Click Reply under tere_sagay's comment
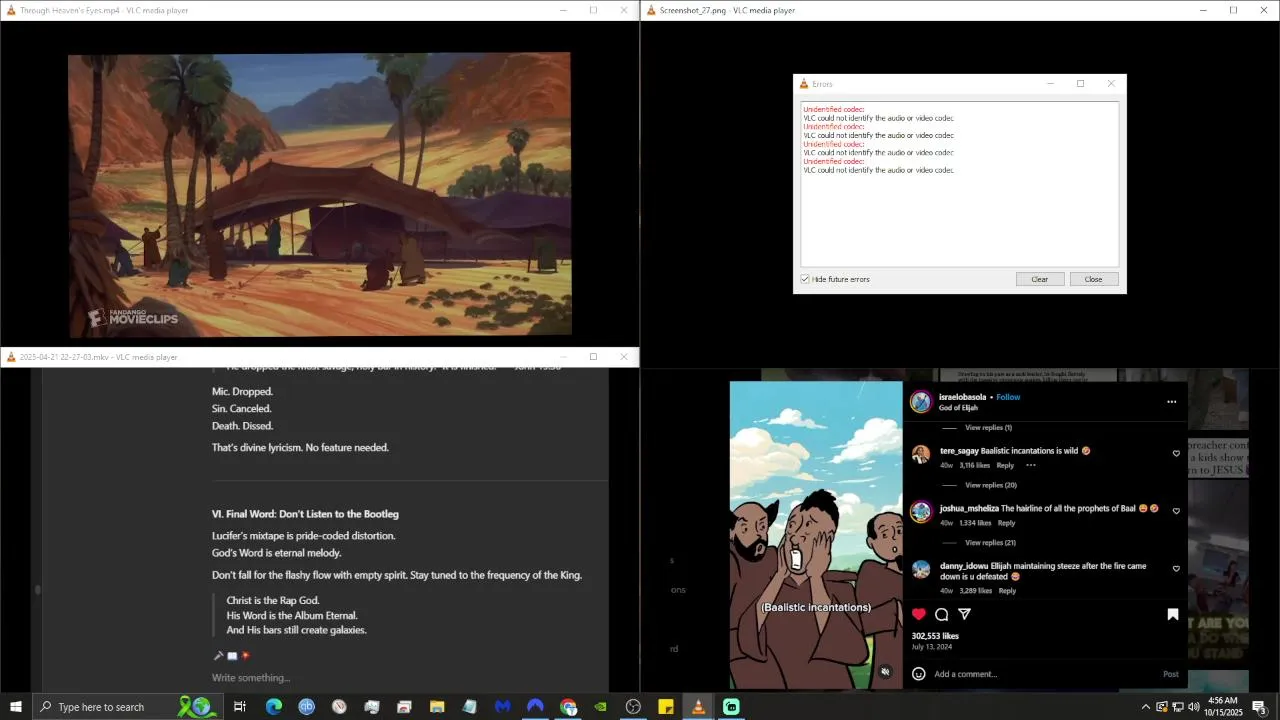 [x=1005, y=465]
